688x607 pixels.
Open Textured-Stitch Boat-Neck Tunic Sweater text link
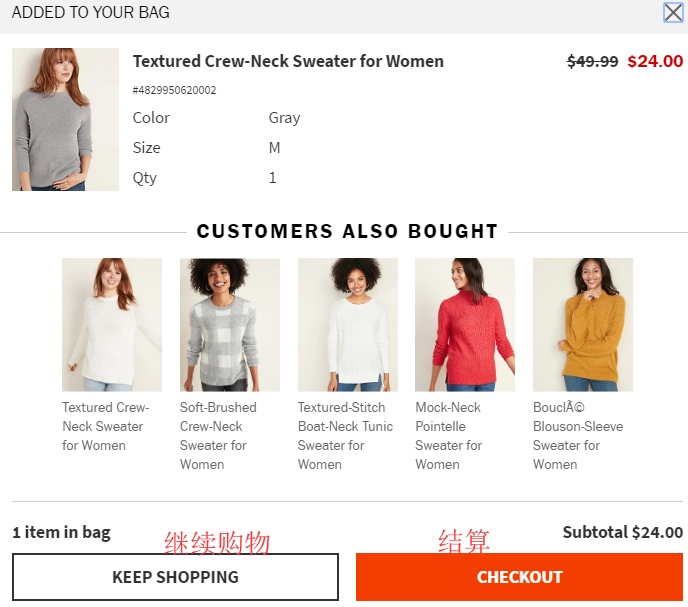[341, 435]
